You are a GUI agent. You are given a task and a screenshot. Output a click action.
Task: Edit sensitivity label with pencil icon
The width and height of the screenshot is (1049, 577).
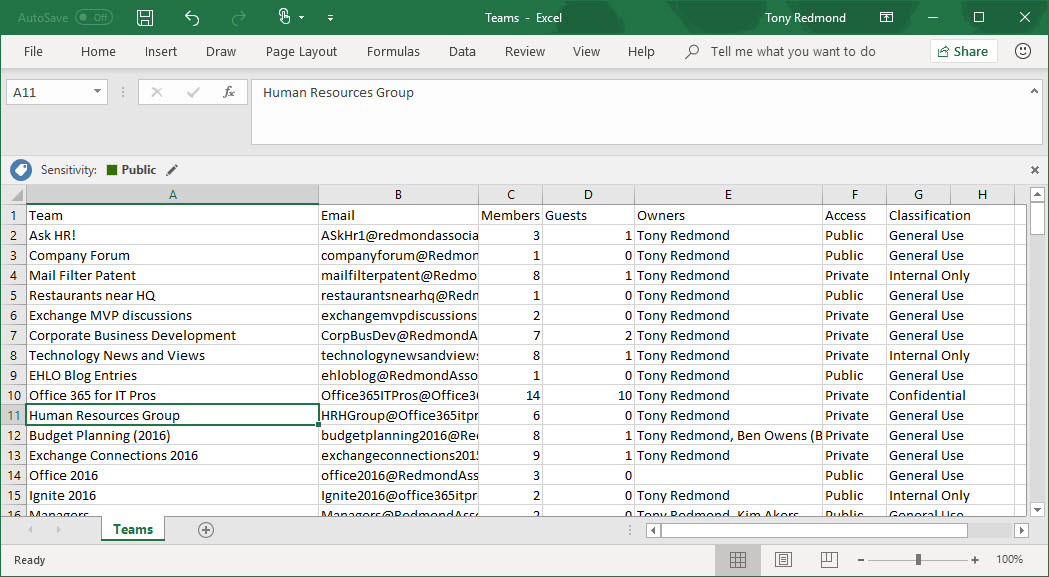coord(172,170)
